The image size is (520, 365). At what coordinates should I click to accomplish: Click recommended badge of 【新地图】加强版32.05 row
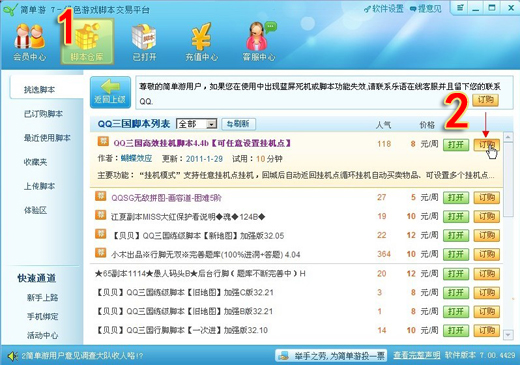101,234
